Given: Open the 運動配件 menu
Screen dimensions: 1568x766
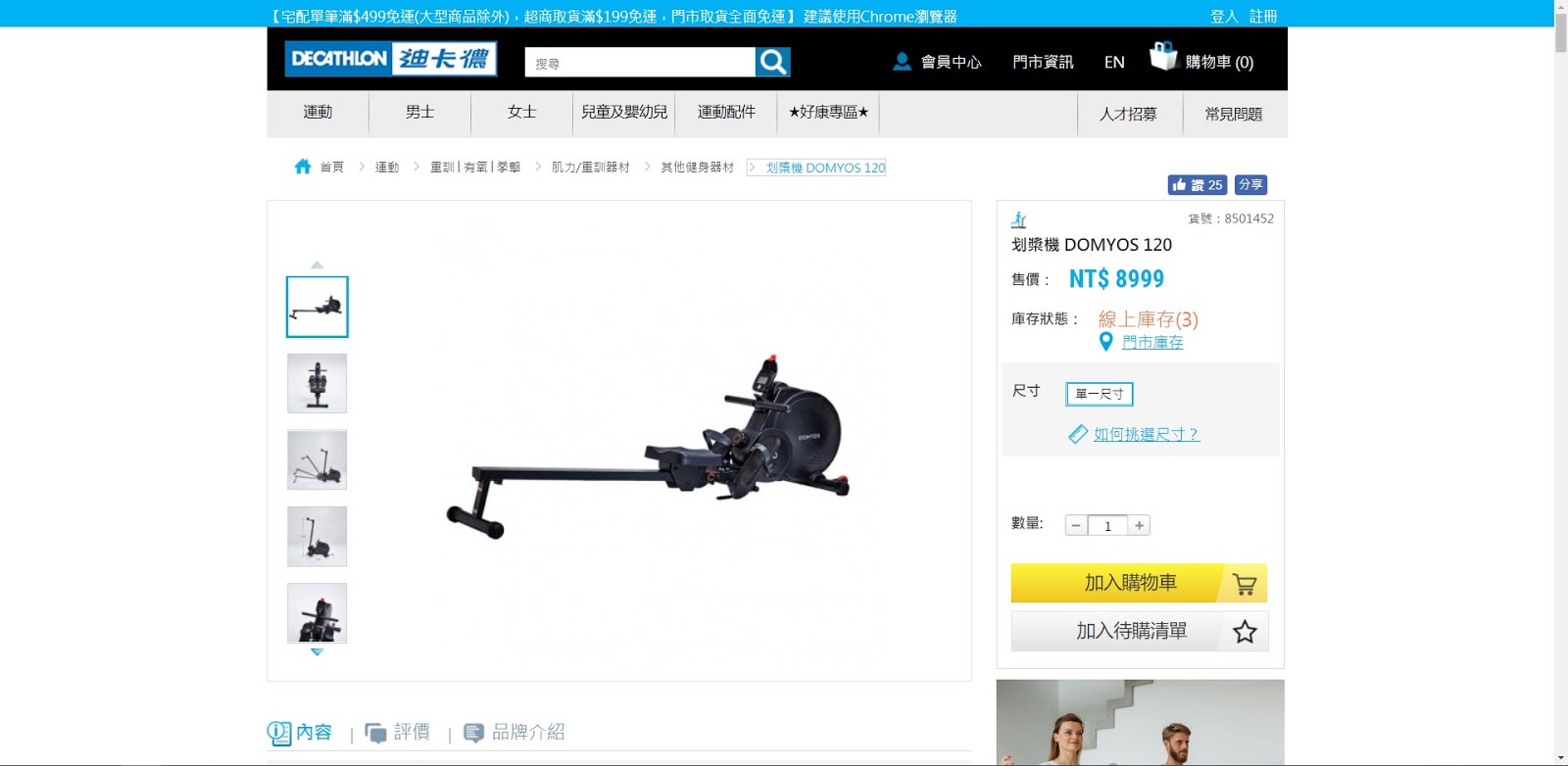Looking at the screenshot, I should (726, 113).
